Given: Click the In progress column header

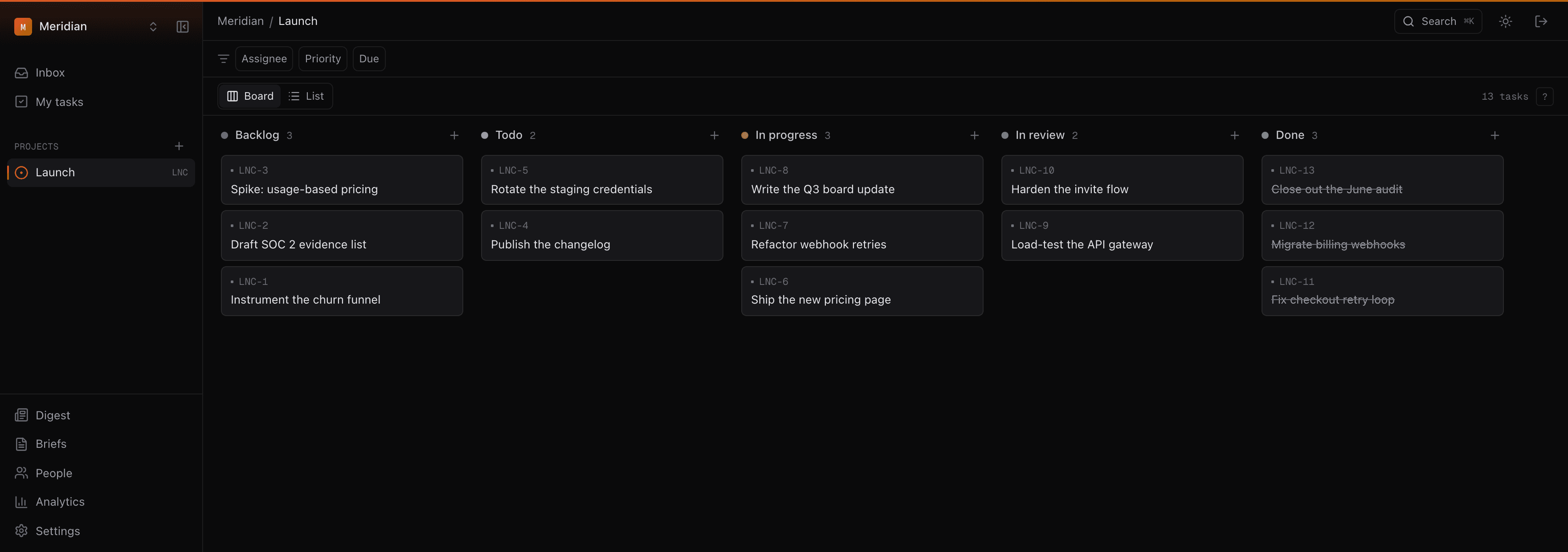Looking at the screenshot, I should 786,135.
